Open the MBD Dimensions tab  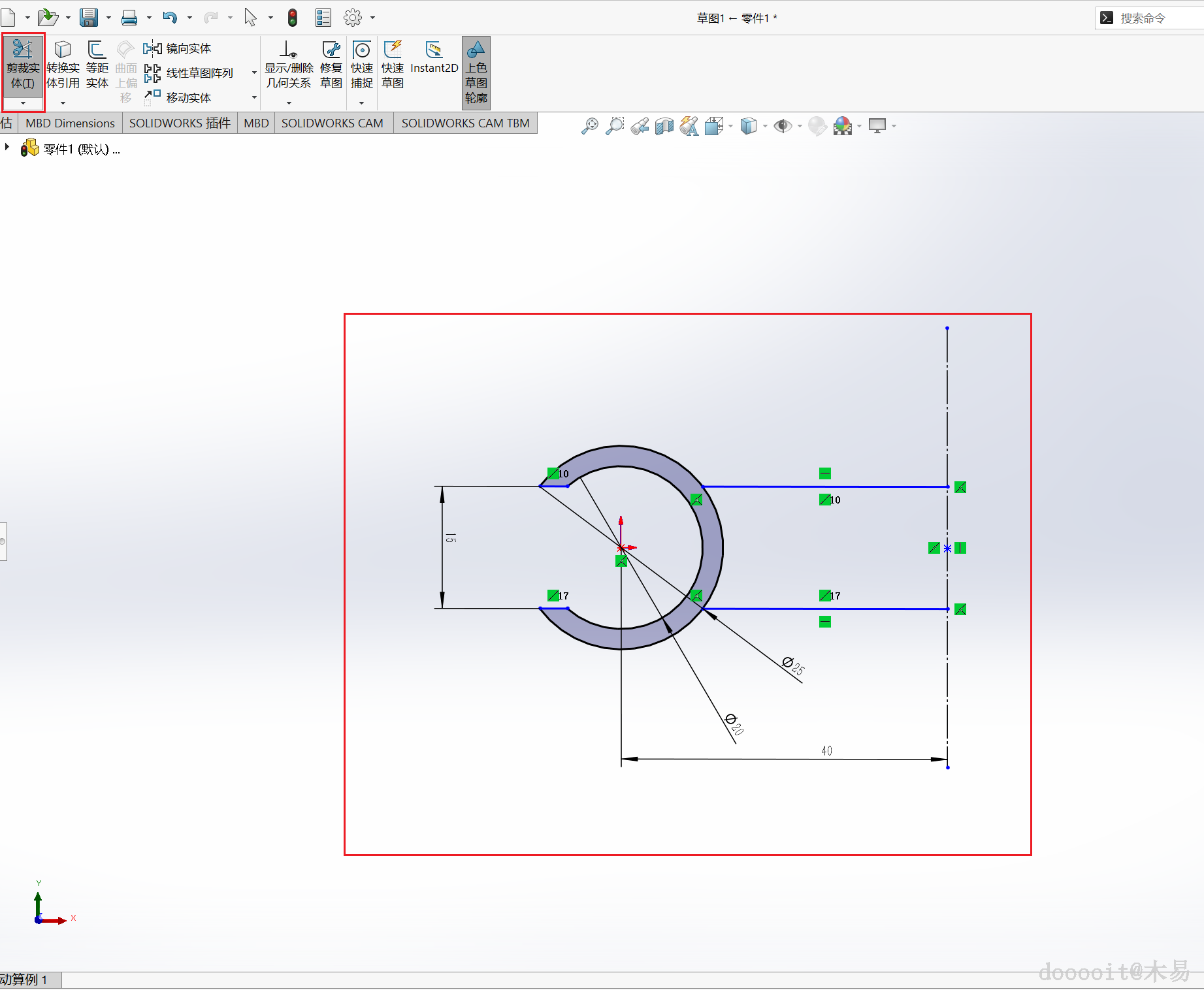[70, 123]
